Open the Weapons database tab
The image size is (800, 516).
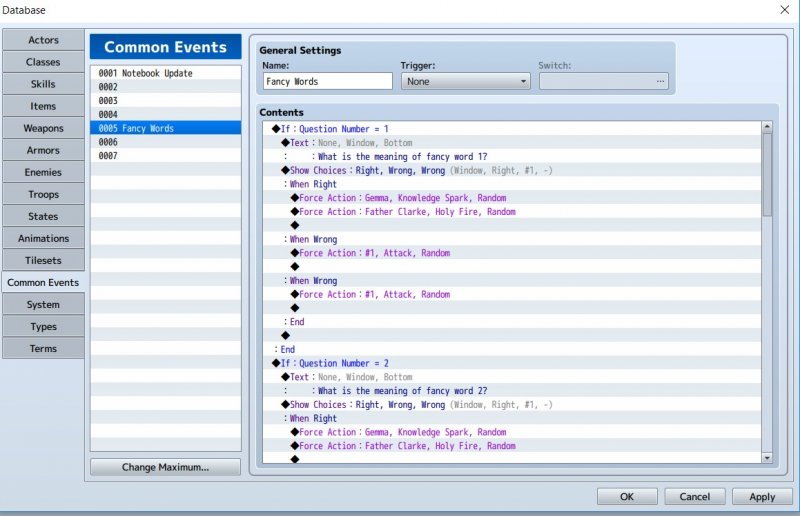[x=43, y=128]
